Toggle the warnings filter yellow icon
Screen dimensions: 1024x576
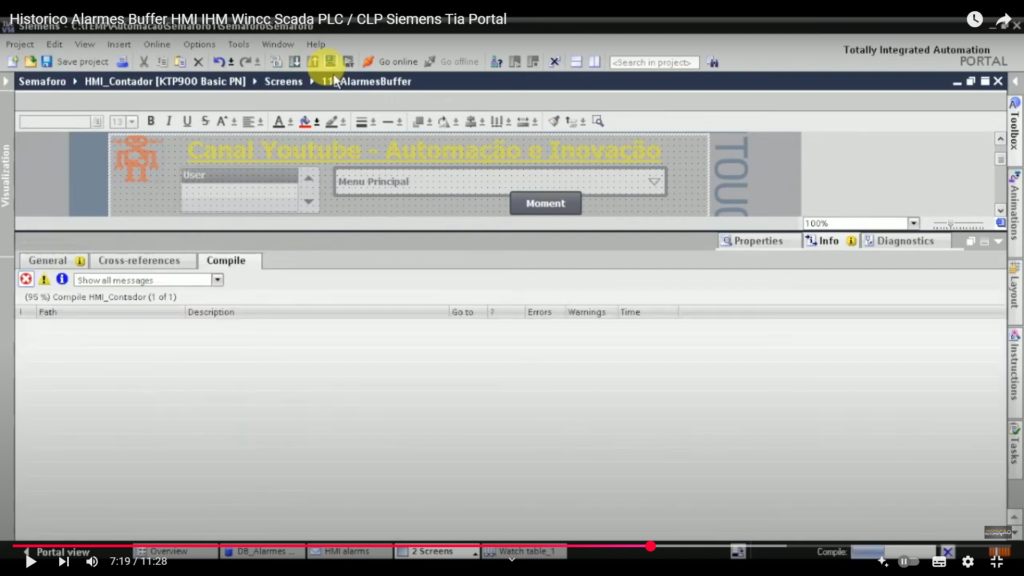[44, 280]
